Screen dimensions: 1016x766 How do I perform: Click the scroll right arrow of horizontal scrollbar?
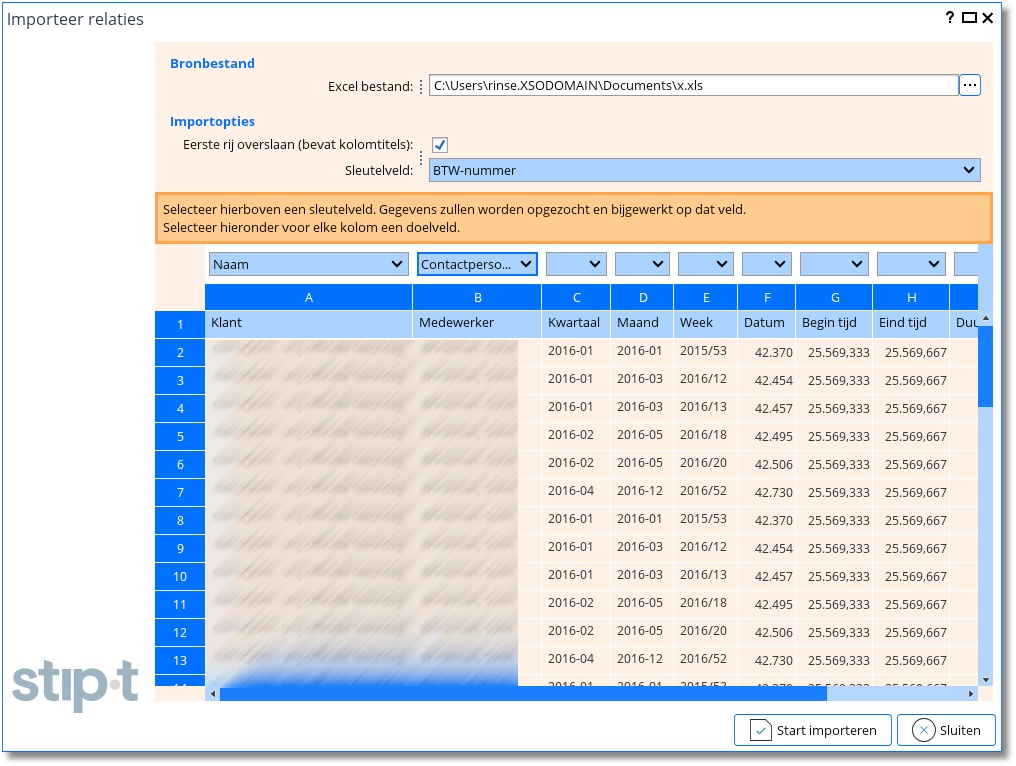click(971, 694)
